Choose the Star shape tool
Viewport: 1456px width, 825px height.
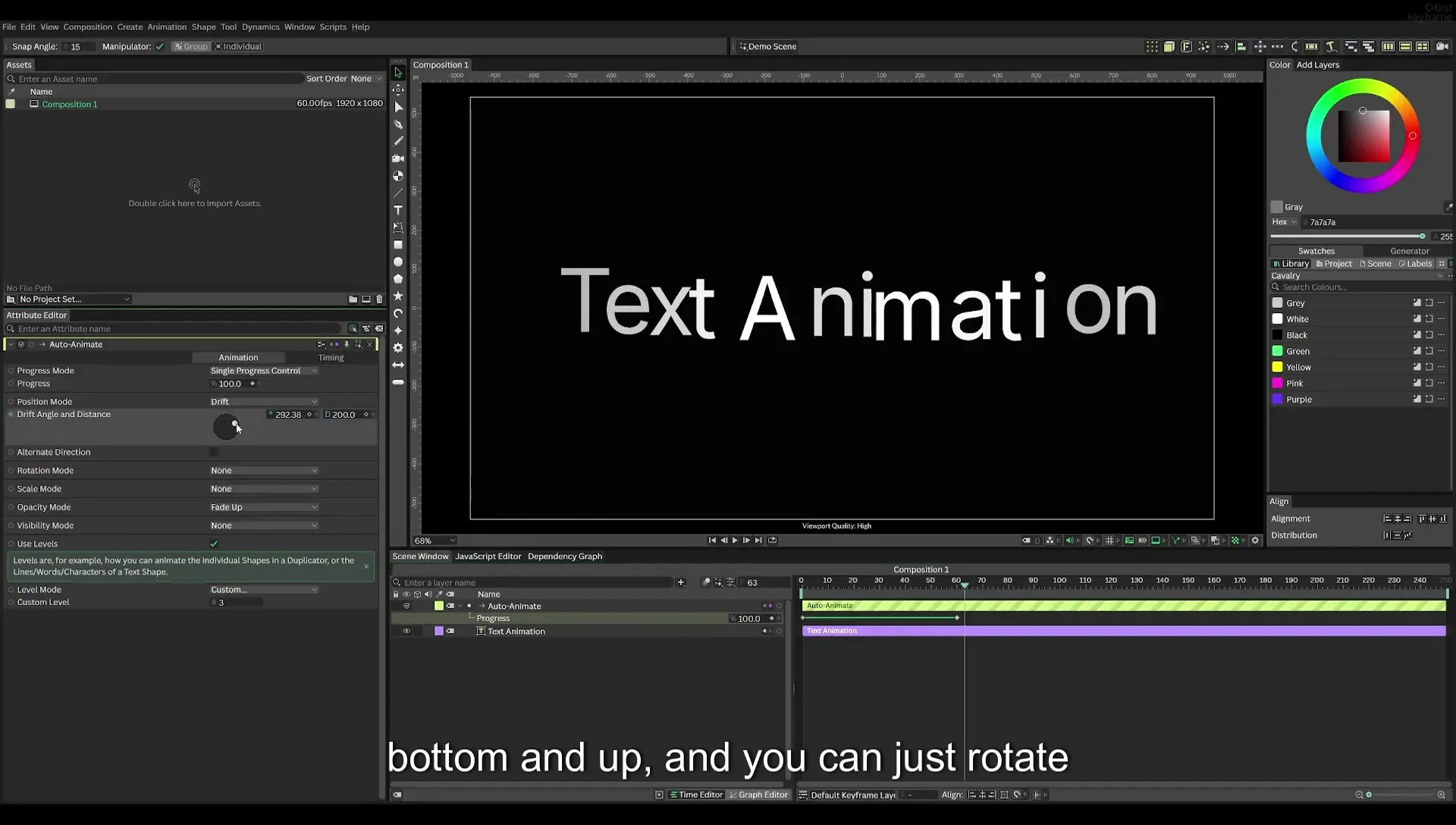pos(398,296)
